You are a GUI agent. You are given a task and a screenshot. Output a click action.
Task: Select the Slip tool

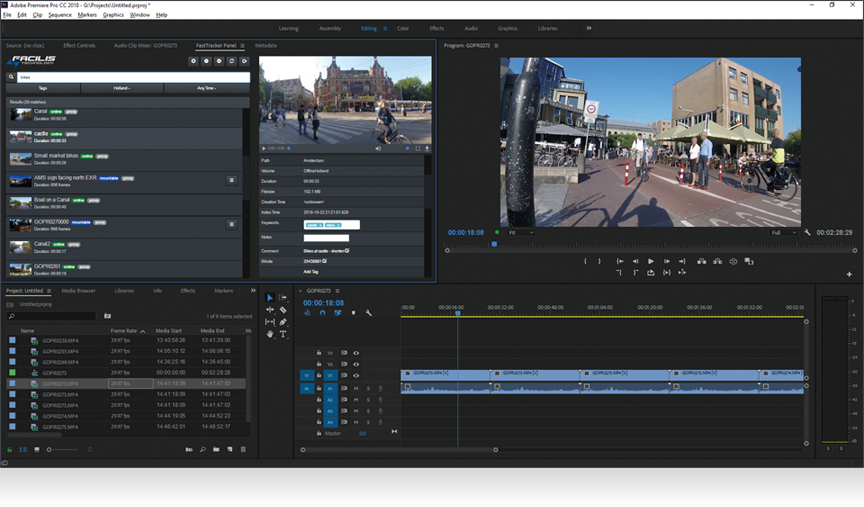[x=270, y=322]
